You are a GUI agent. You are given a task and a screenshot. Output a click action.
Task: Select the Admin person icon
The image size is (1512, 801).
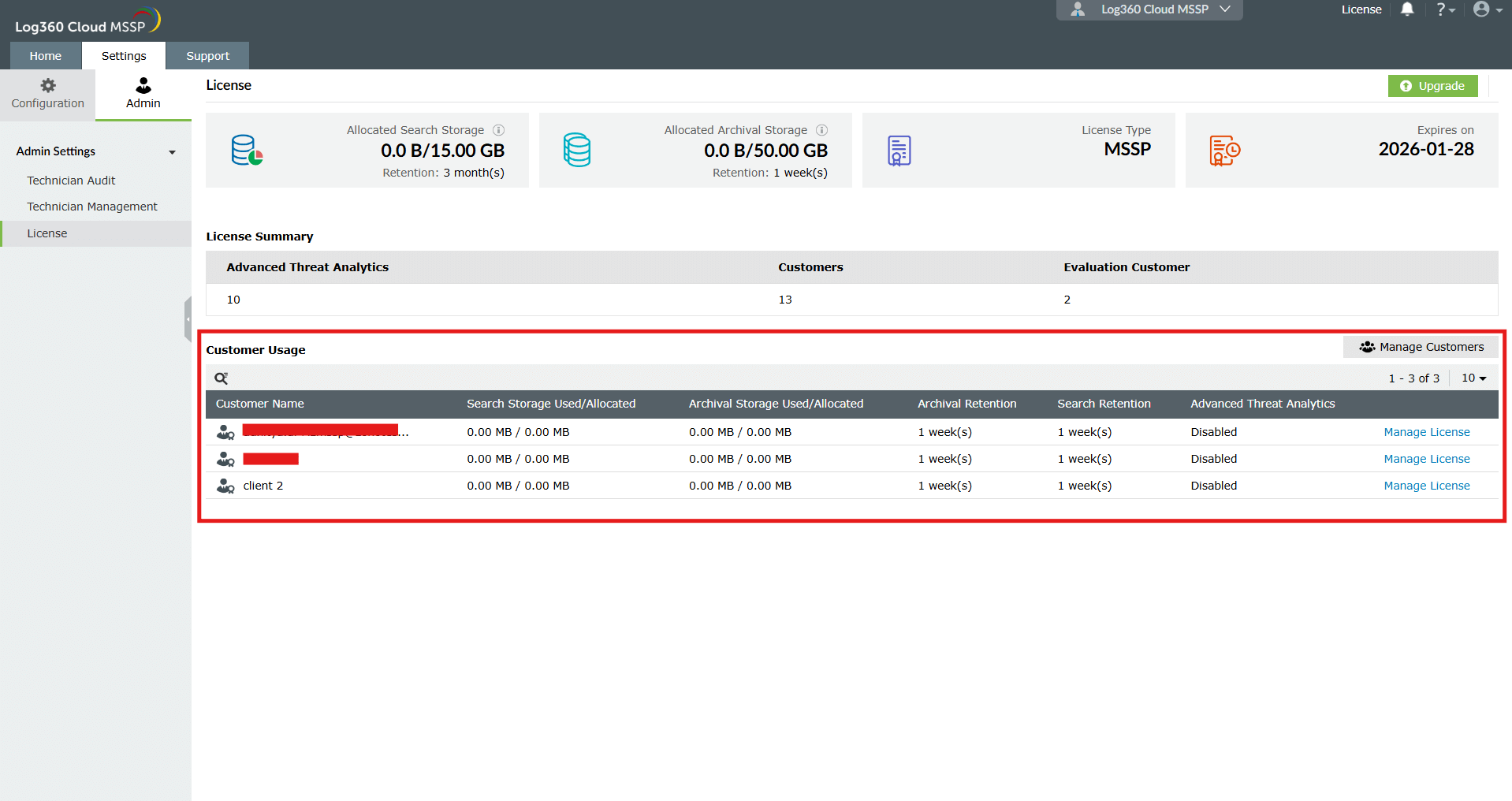(x=143, y=85)
